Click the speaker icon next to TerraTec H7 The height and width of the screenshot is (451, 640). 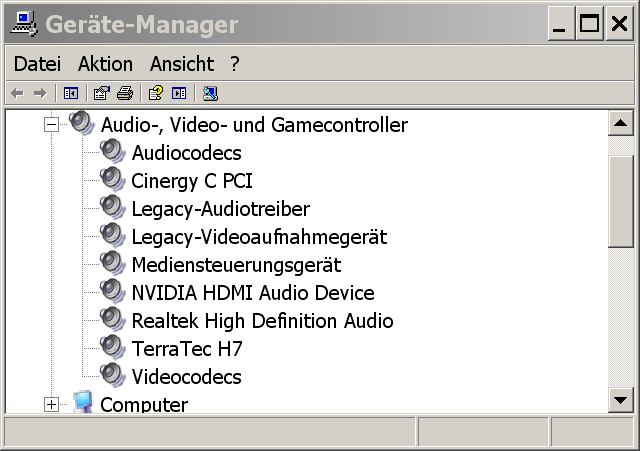click(112, 348)
